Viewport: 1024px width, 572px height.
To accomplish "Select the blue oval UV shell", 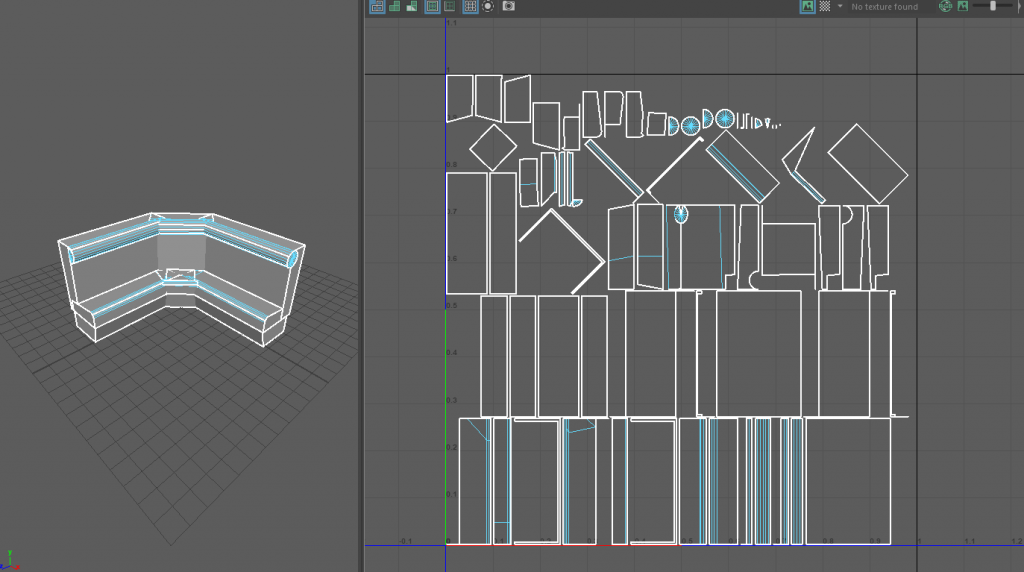I will pyautogui.click(x=681, y=213).
